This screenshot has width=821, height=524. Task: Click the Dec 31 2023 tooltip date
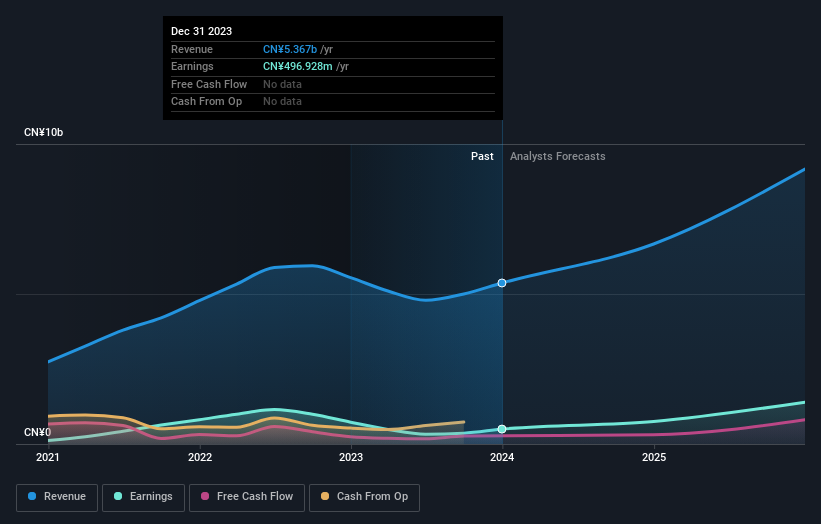[202, 31]
